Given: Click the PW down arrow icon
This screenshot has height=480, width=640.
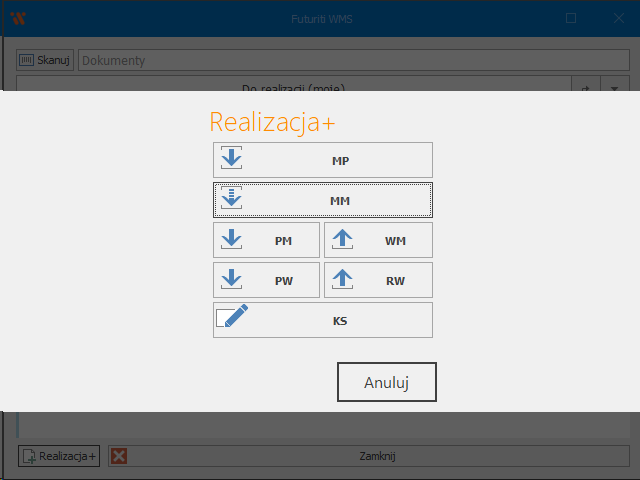Looking at the screenshot, I should [232, 280].
